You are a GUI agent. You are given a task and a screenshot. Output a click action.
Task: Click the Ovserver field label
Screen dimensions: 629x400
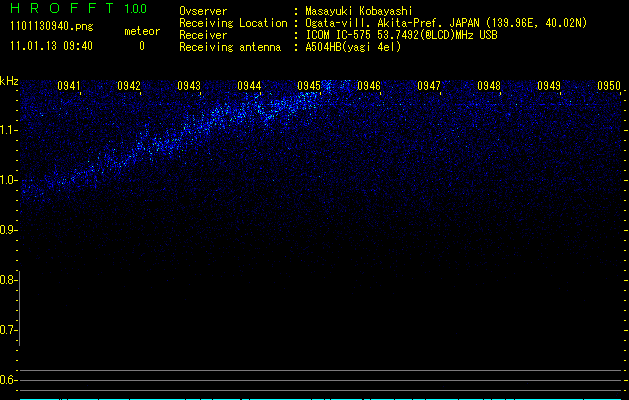point(203,11)
